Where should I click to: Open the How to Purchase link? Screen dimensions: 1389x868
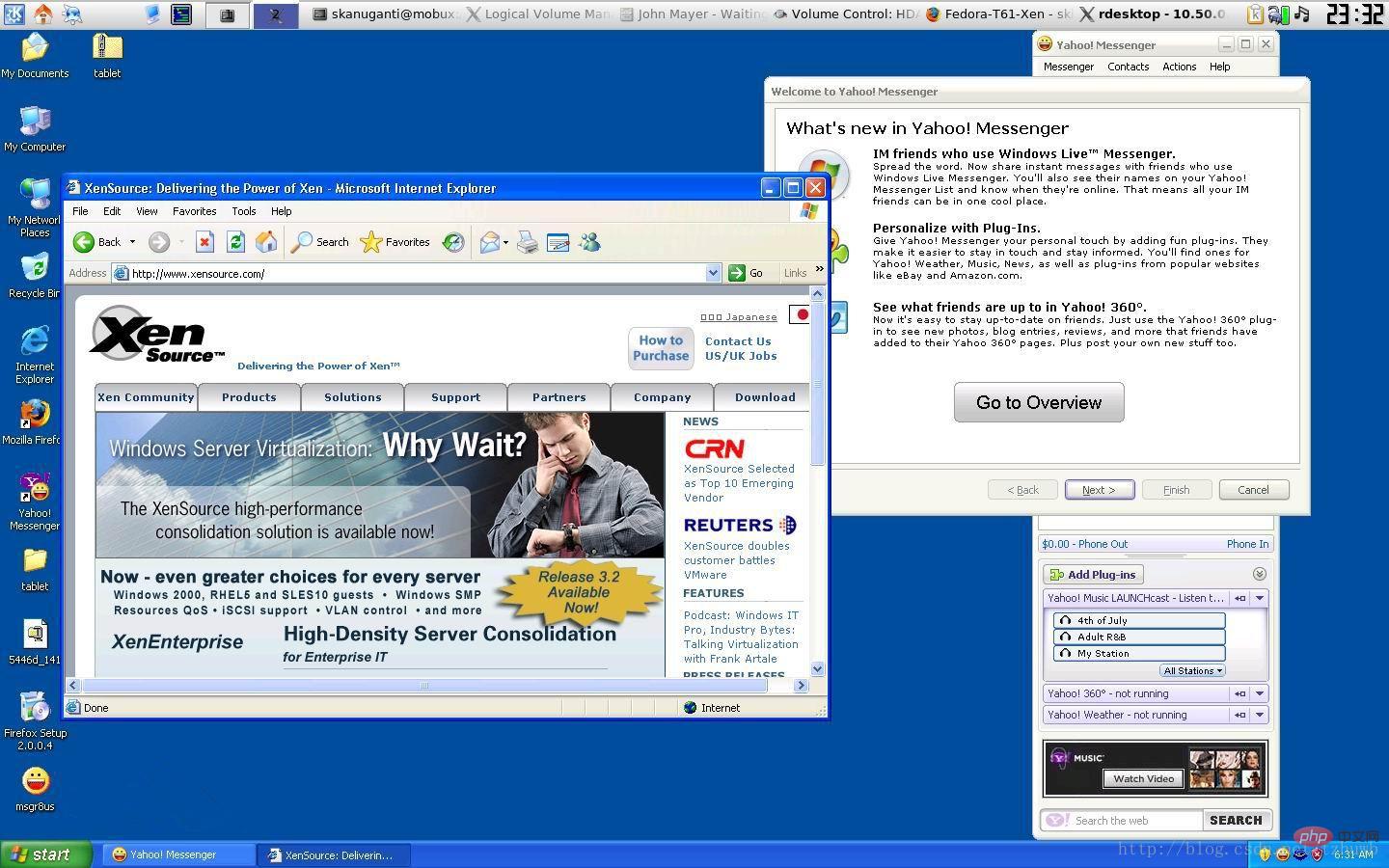coord(661,348)
